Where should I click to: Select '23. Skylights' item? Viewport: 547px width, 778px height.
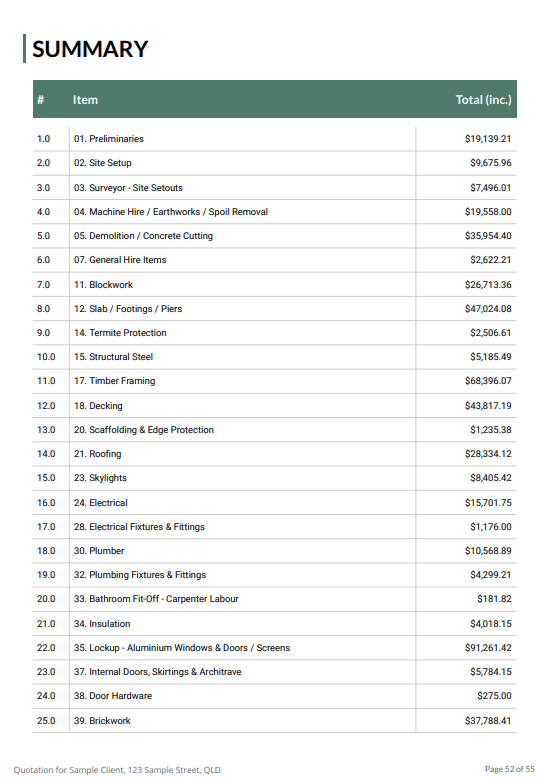tap(100, 478)
